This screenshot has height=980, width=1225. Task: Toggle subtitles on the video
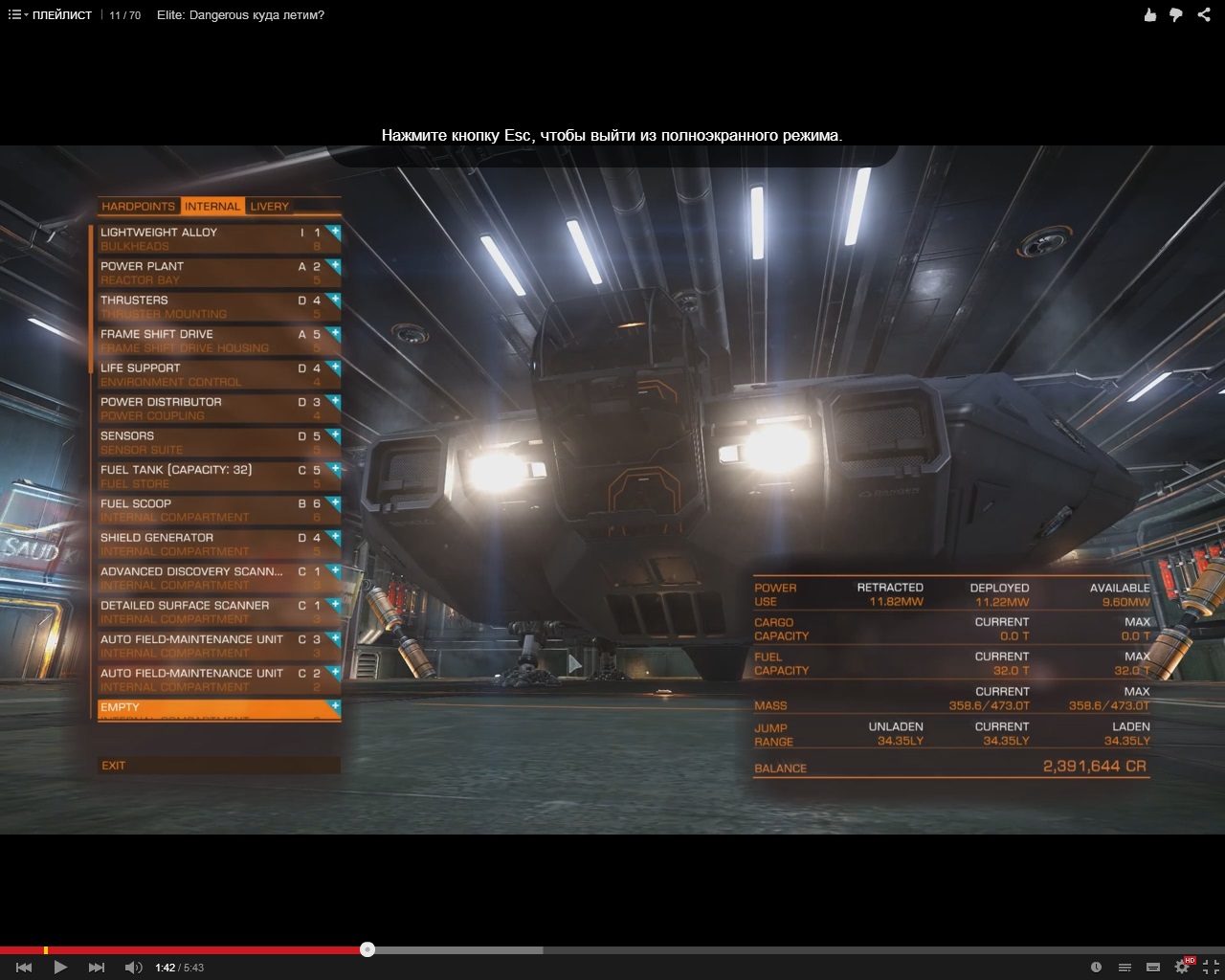point(1153,968)
